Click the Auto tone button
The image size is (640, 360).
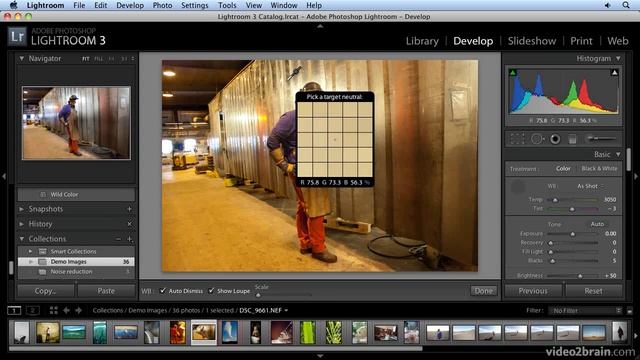[597, 224]
